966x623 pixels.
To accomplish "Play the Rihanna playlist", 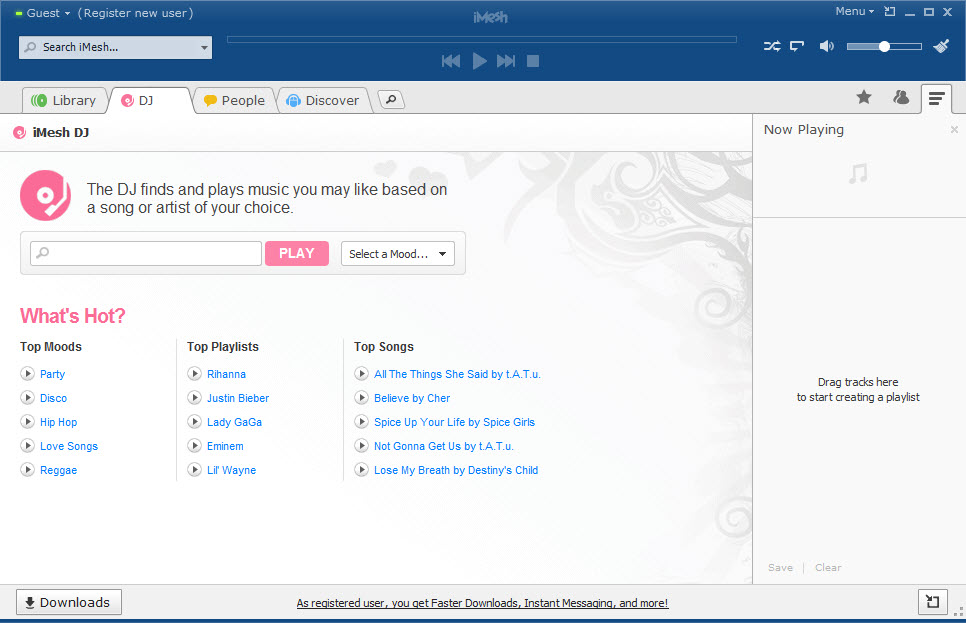I will 194,373.
